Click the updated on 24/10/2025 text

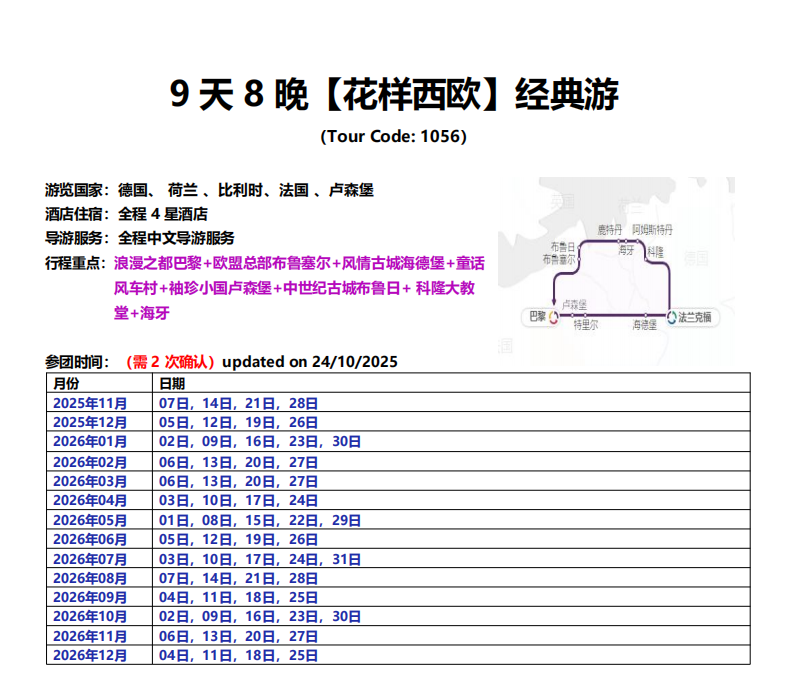tap(309, 361)
